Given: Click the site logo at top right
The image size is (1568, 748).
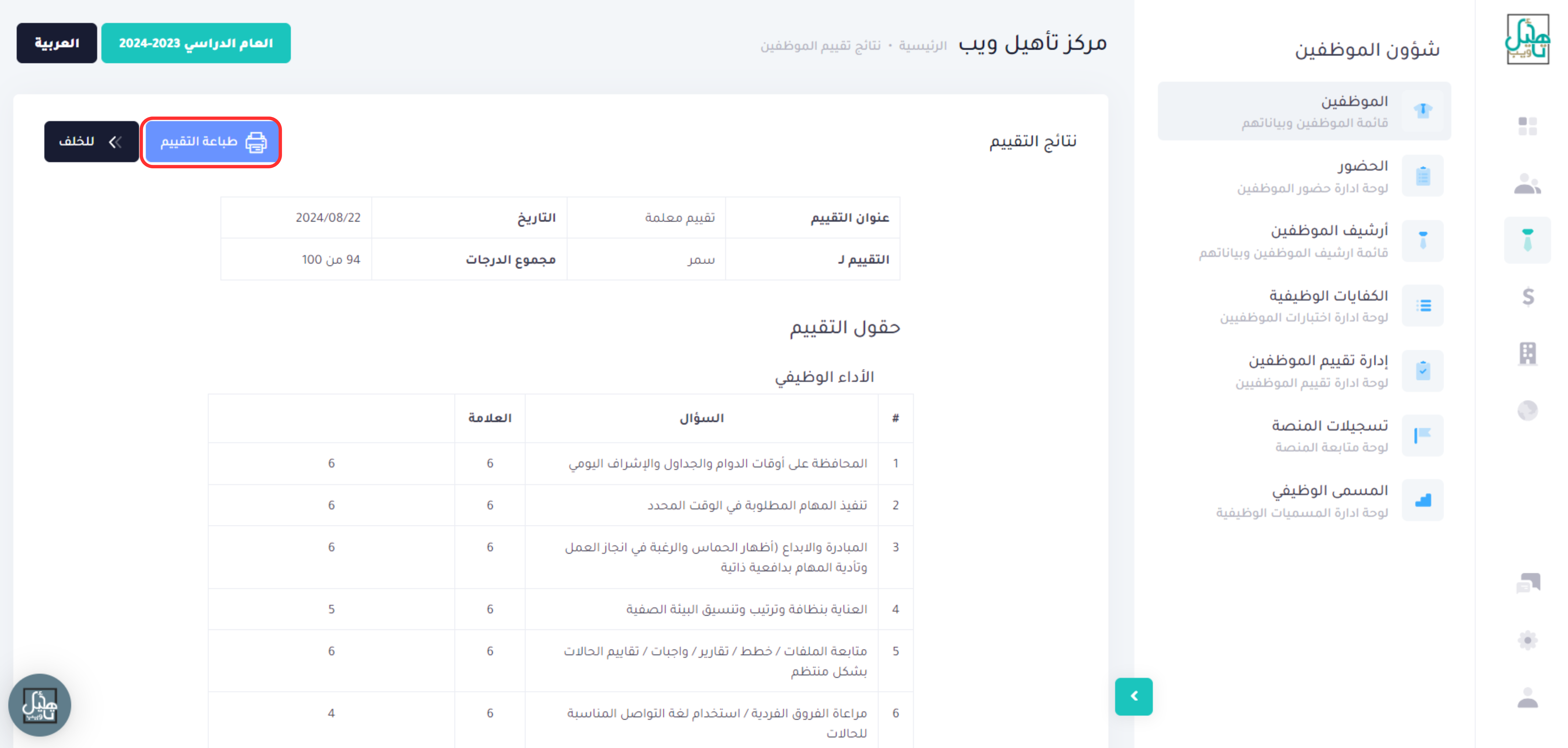Looking at the screenshot, I should point(1527,40).
